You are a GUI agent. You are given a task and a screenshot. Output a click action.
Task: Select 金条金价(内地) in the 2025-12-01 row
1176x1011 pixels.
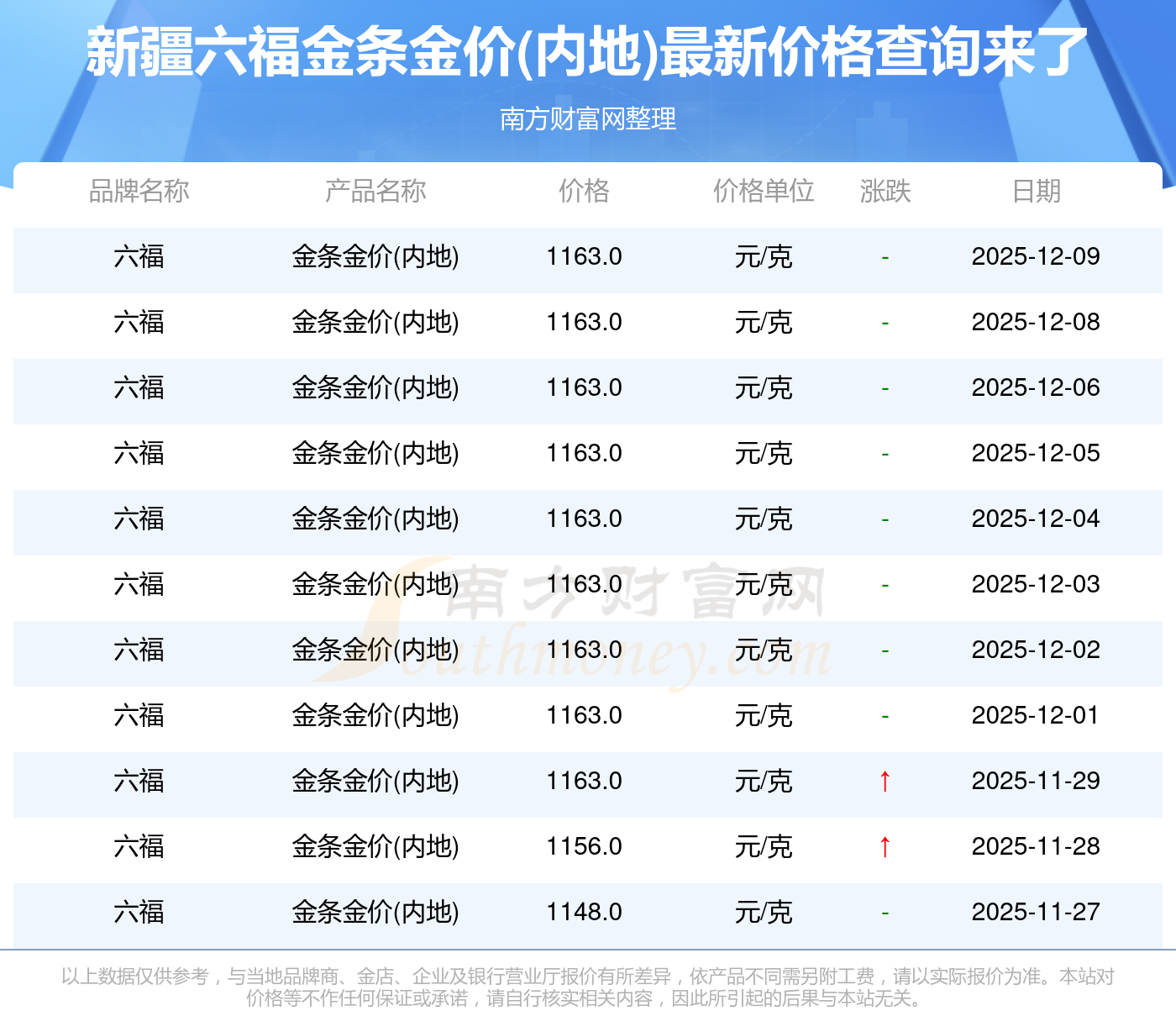pyautogui.click(x=375, y=715)
